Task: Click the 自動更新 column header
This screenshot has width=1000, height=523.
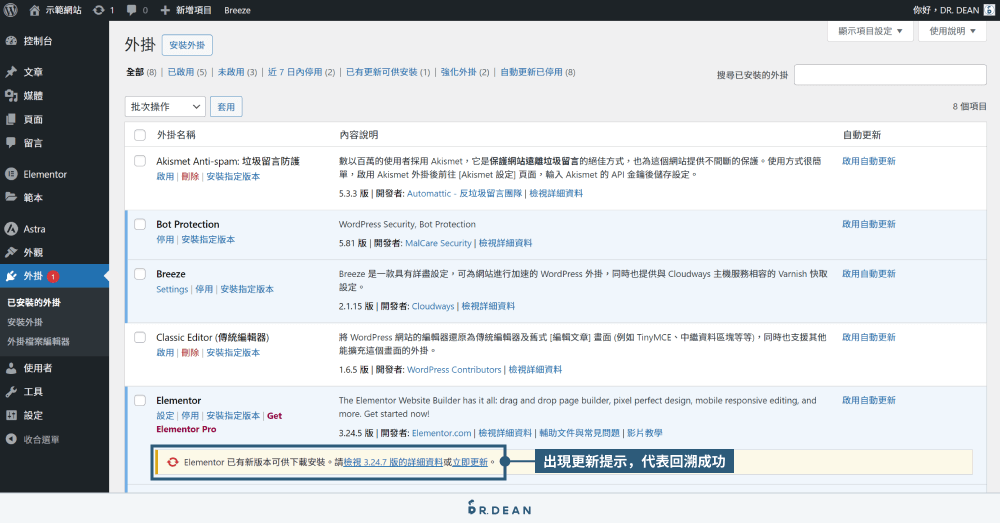Action: pos(862,135)
